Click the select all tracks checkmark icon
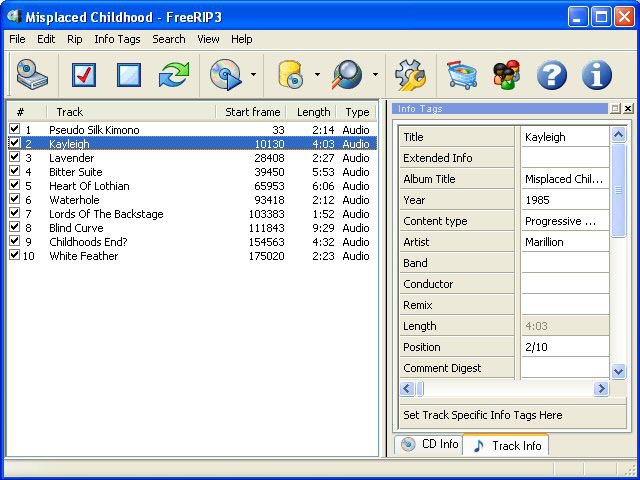The height and width of the screenshot is (480, 640). point(84,75)
